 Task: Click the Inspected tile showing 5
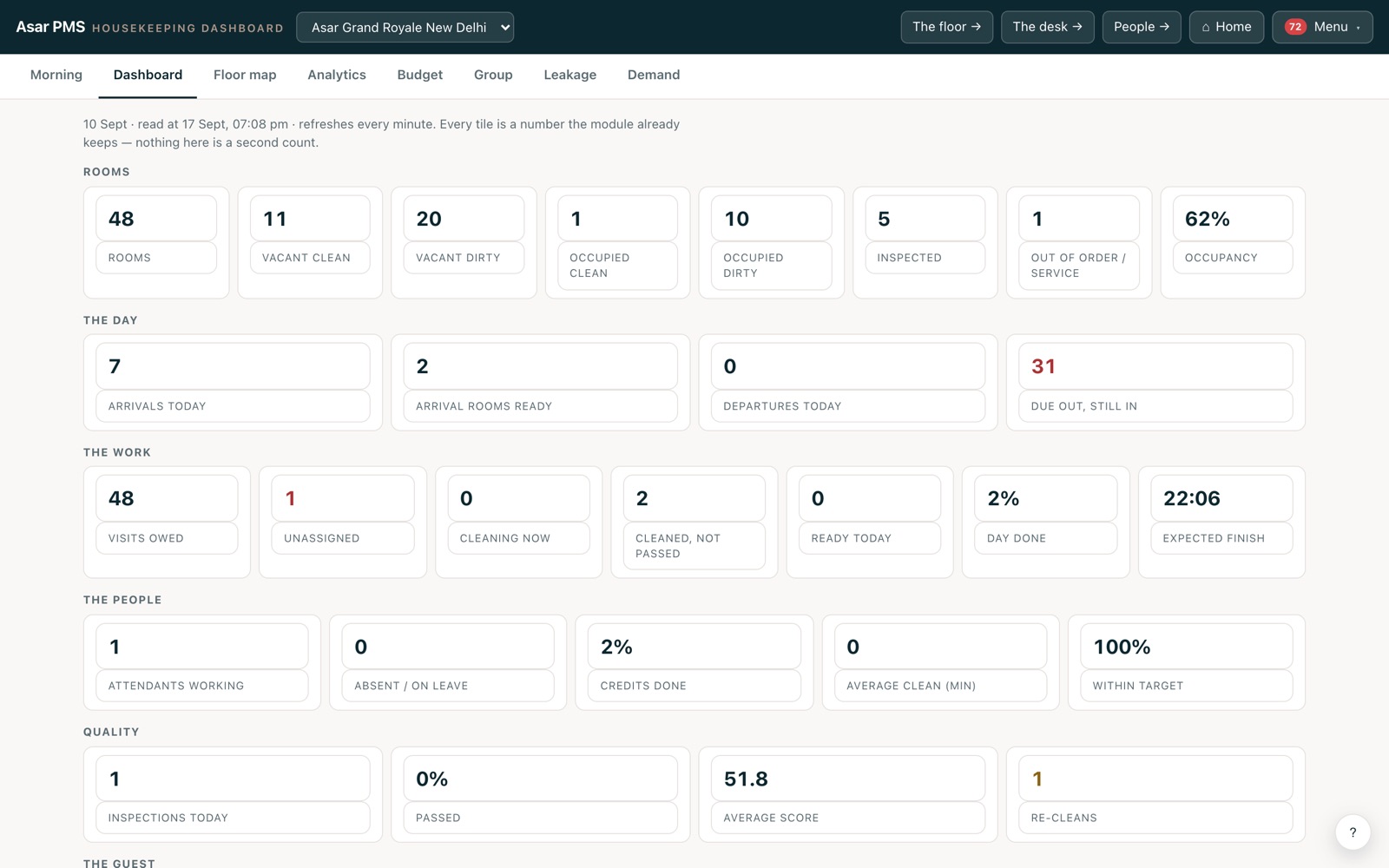(925, 242)
